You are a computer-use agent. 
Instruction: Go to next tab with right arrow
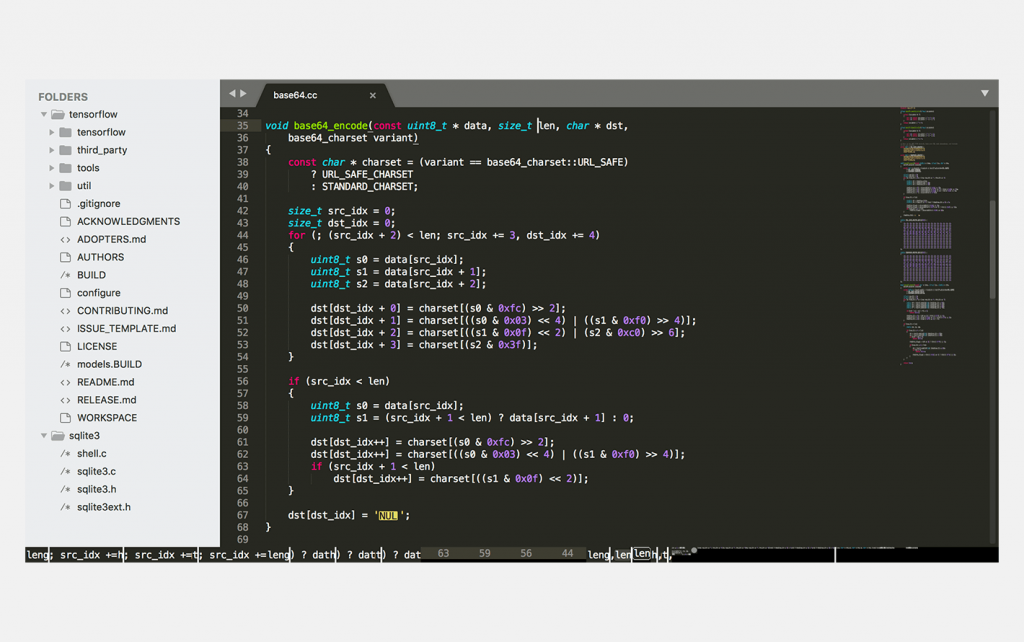coord(244,93)
